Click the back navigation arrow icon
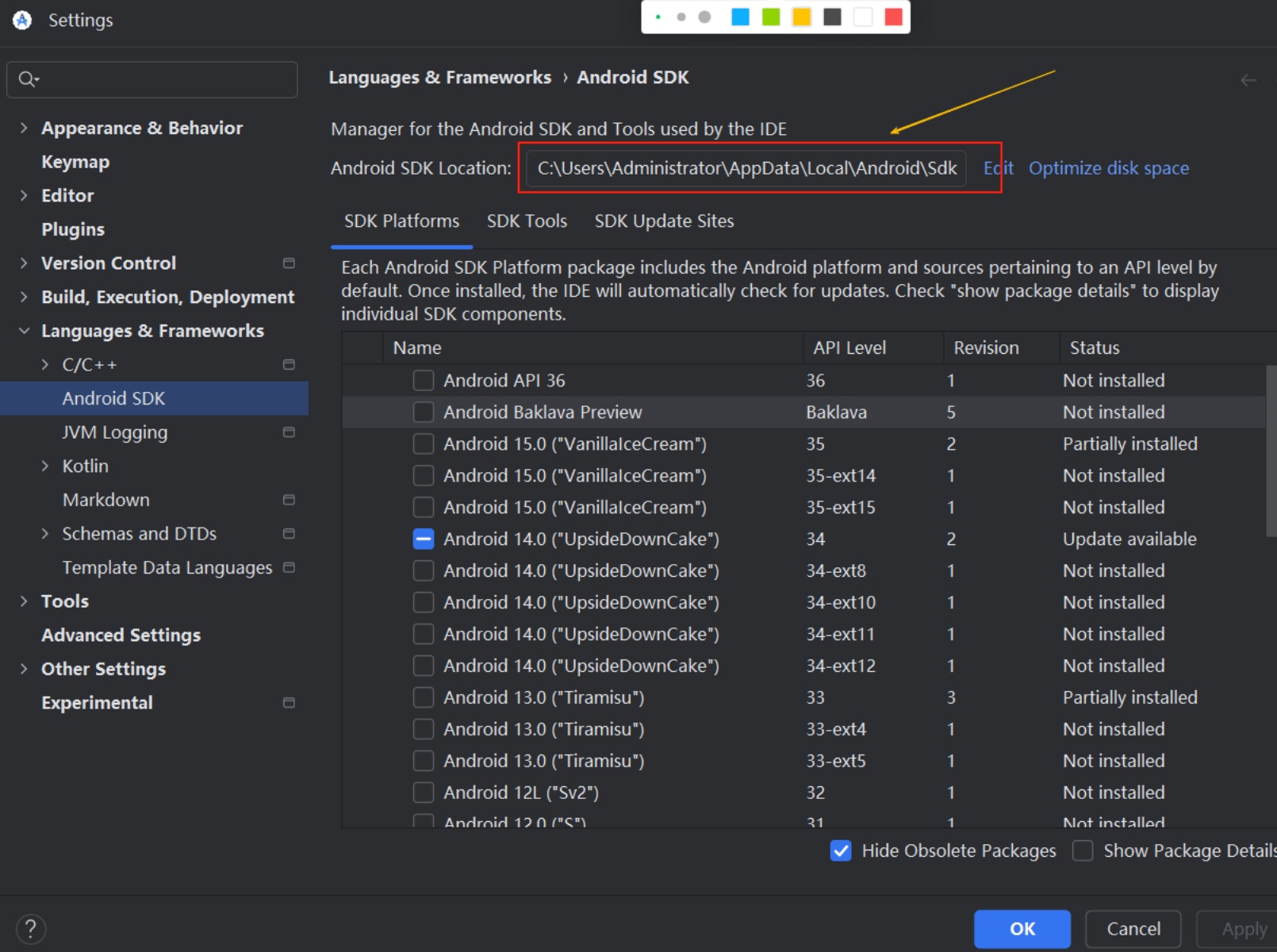 [1248, 80]
